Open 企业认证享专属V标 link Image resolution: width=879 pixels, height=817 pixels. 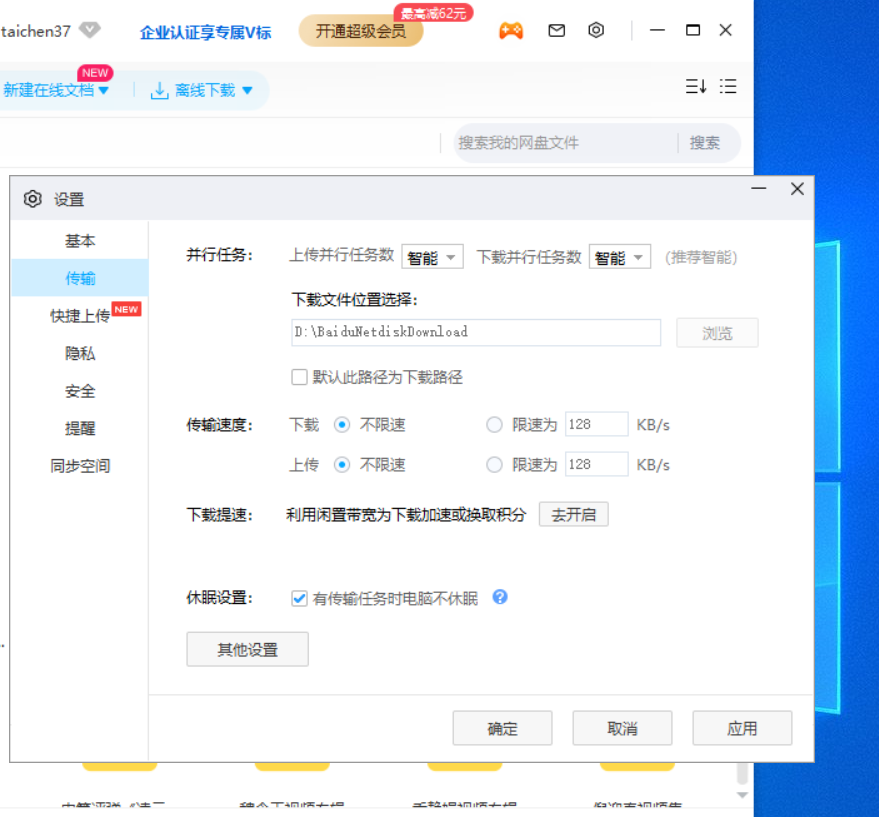[x=205, y=32]
